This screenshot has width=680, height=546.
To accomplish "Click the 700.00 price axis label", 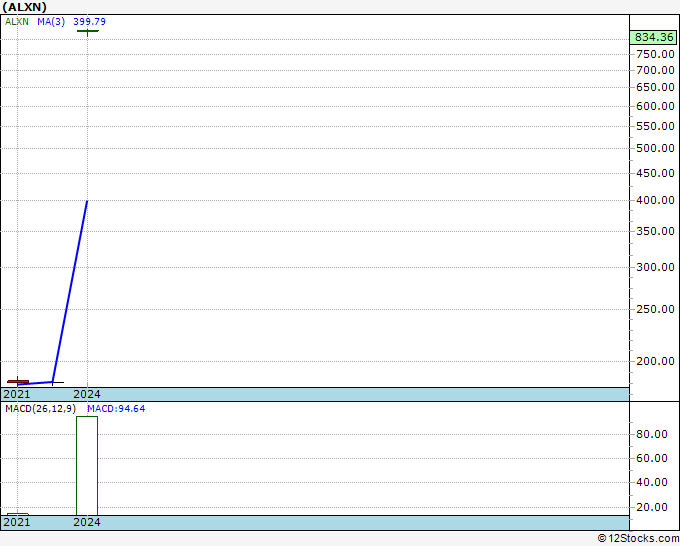I will (655, 70).
